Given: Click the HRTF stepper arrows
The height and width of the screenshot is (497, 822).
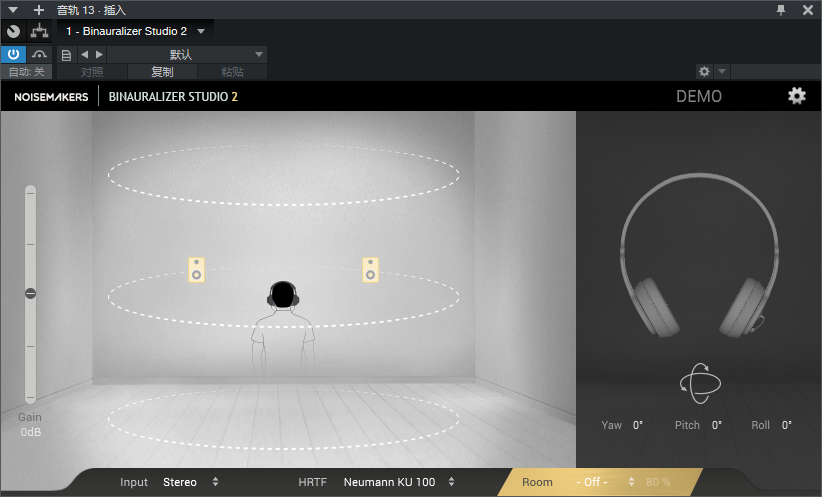Looking at the screenshot, I should click(x=451, y=482).
